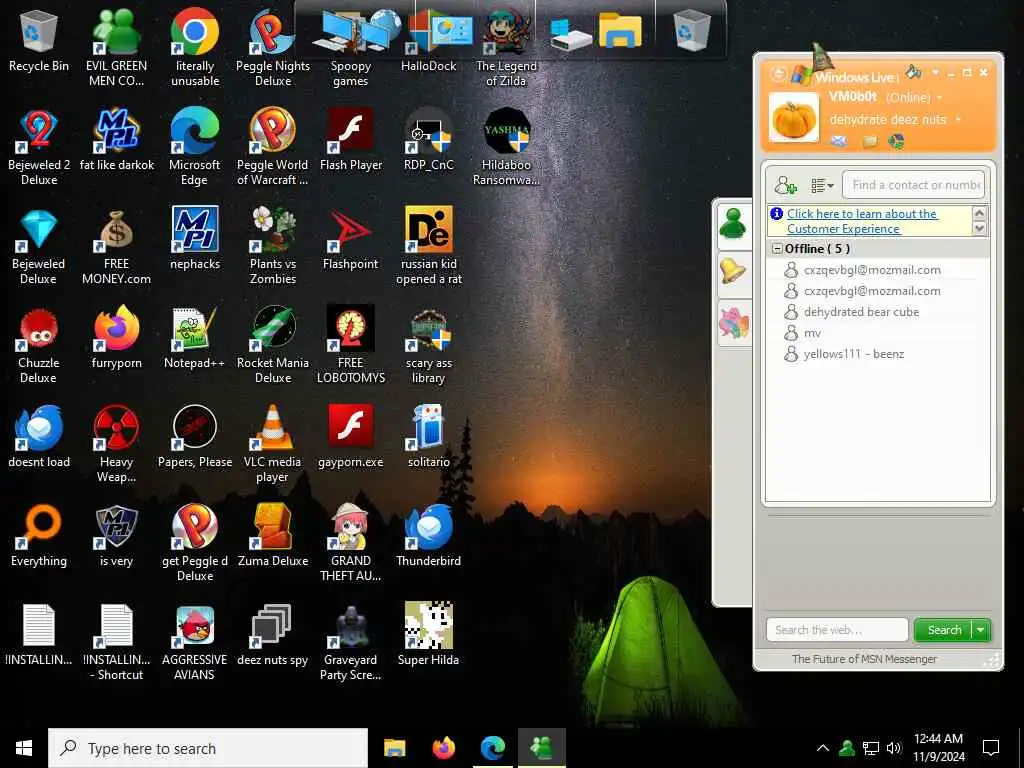Click the pumpkin display picture

[793, 118]
